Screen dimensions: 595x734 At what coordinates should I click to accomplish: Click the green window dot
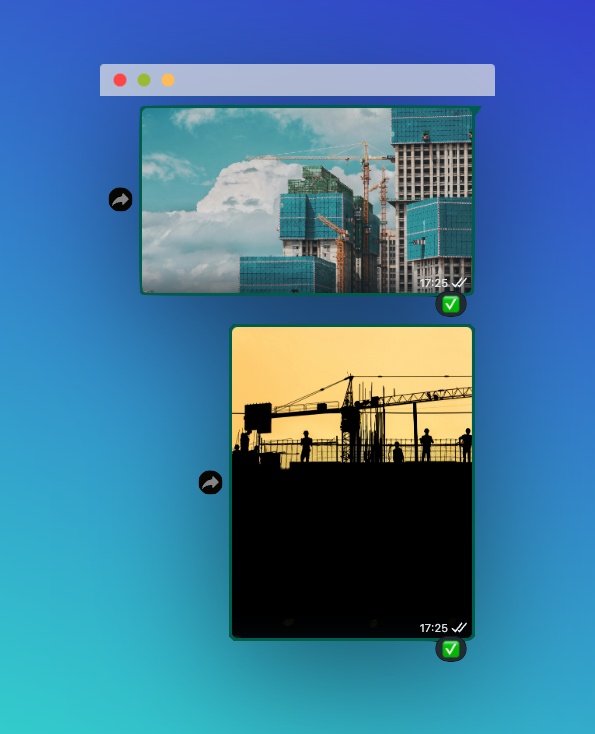point(144,80)
